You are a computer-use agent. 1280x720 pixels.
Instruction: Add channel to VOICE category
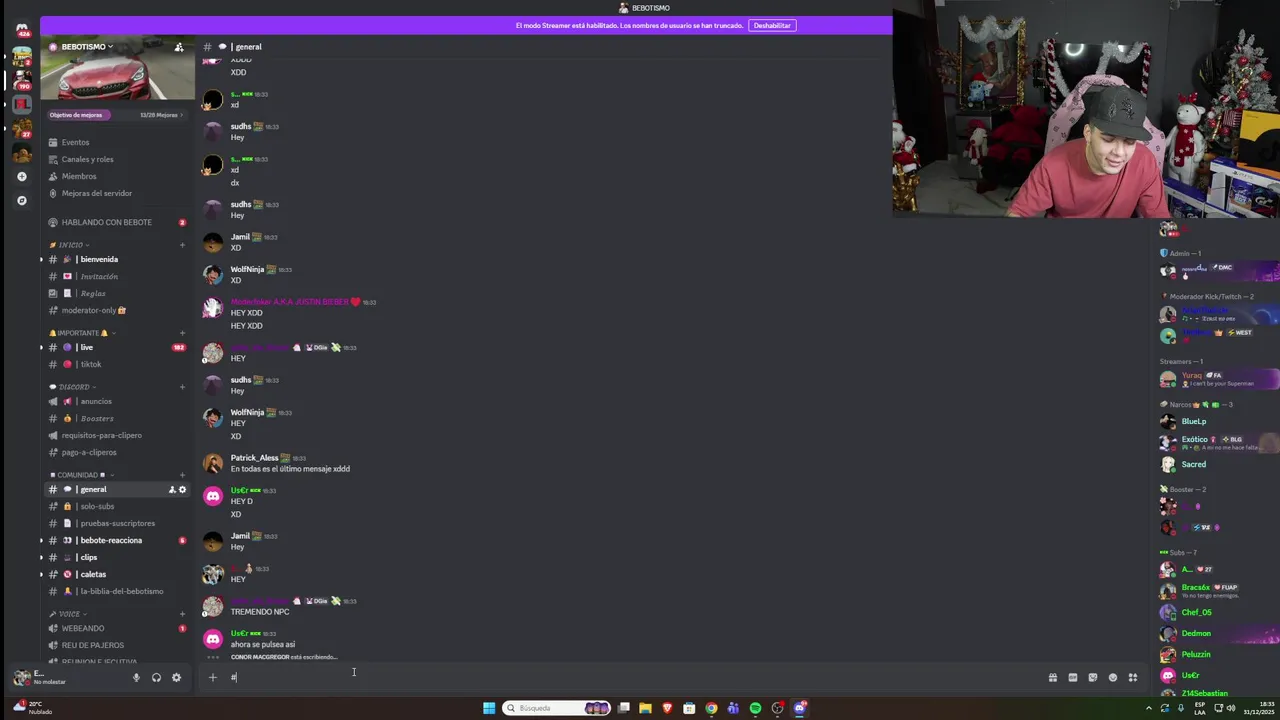pos(182,614)
